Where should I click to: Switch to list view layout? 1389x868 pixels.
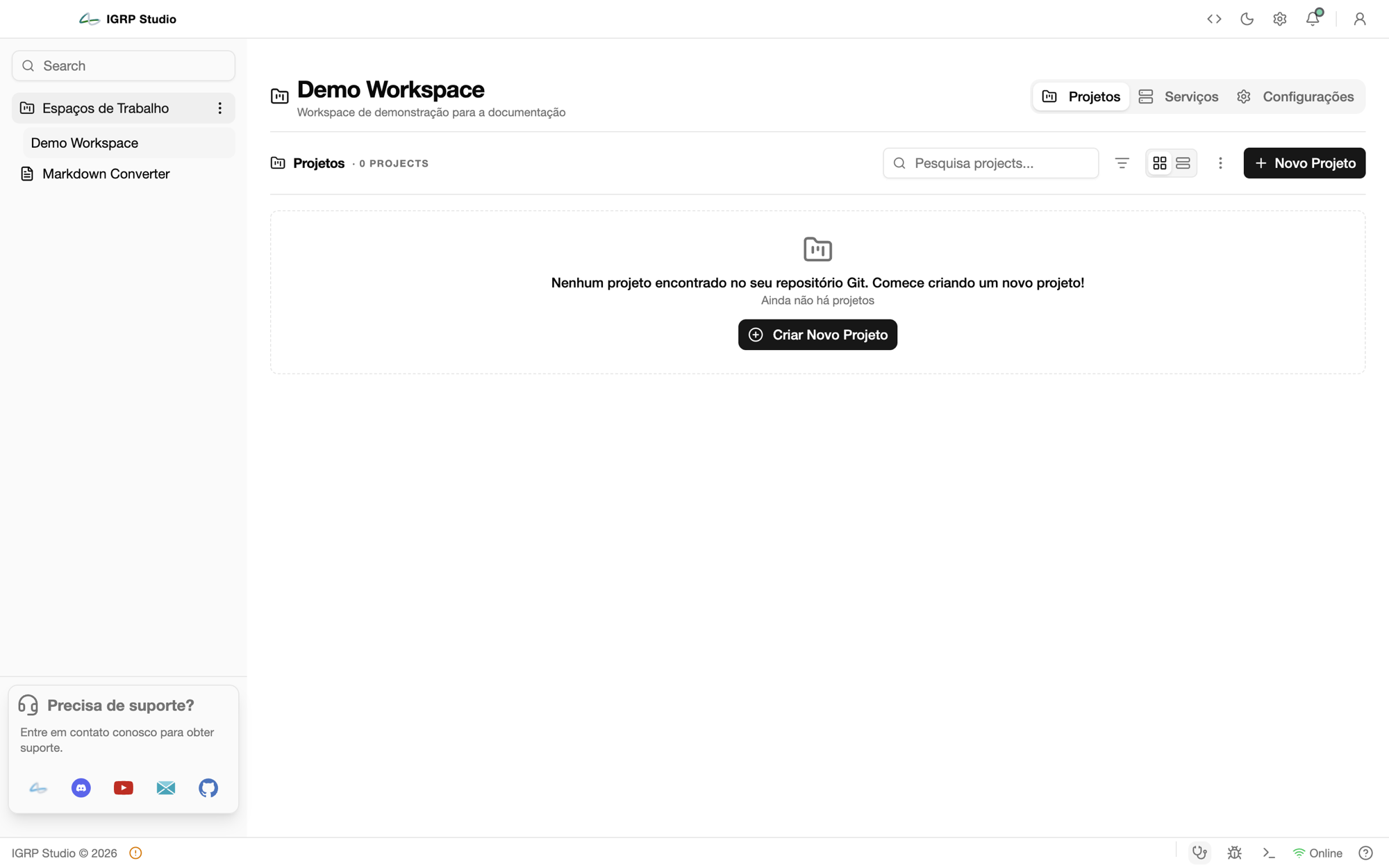pyautogui.click(x=1183, y=163)
